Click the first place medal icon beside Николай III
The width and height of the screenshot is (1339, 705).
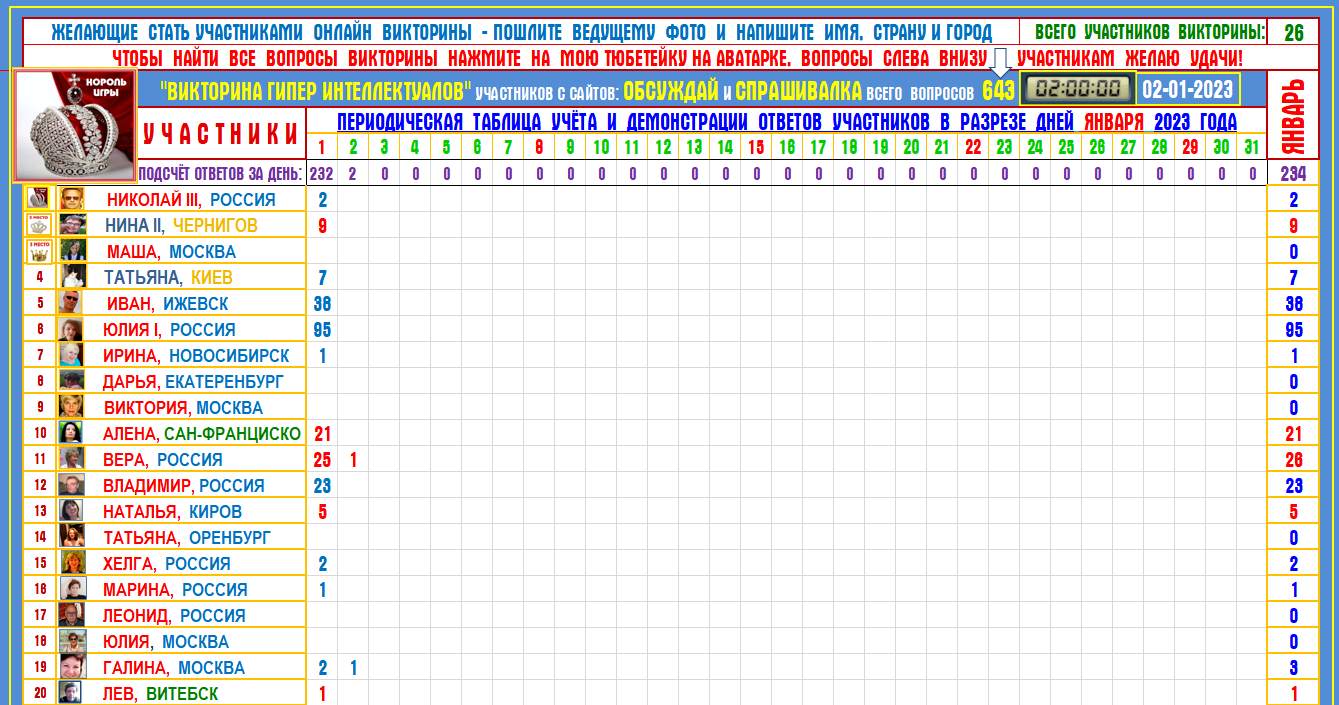38,198
